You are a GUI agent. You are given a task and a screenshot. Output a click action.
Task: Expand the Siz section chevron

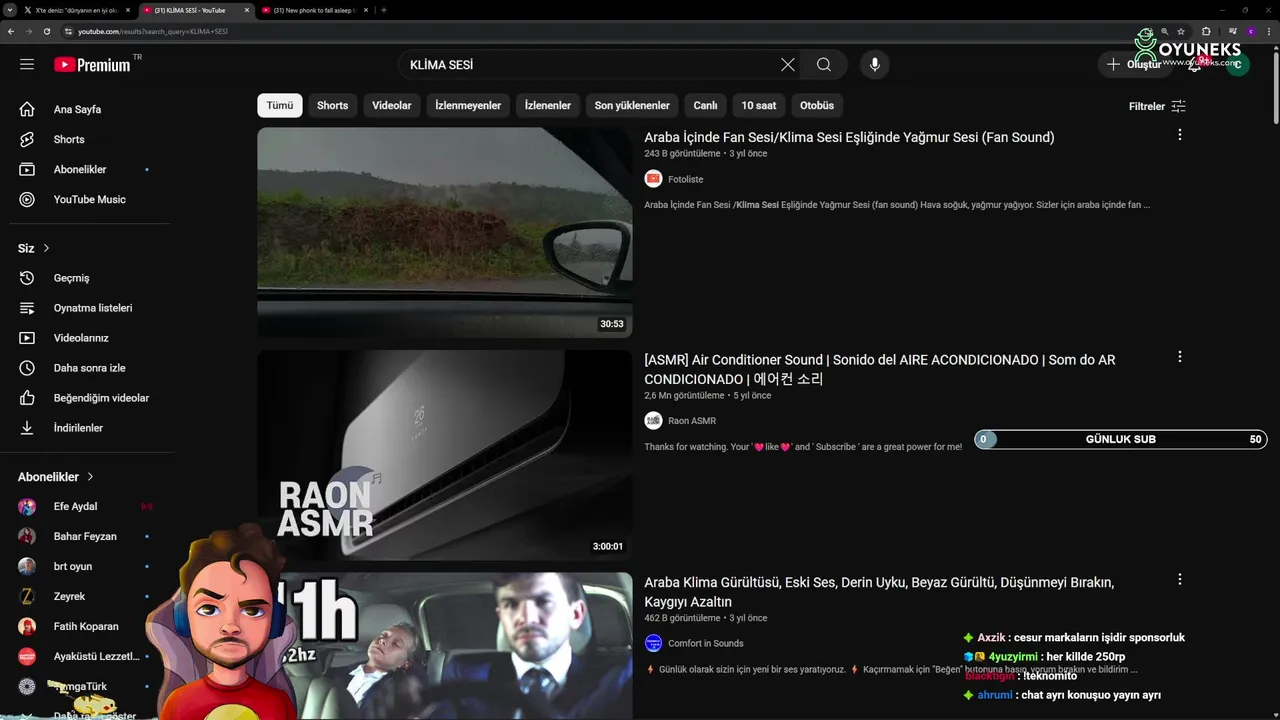[x=46, y=248]
